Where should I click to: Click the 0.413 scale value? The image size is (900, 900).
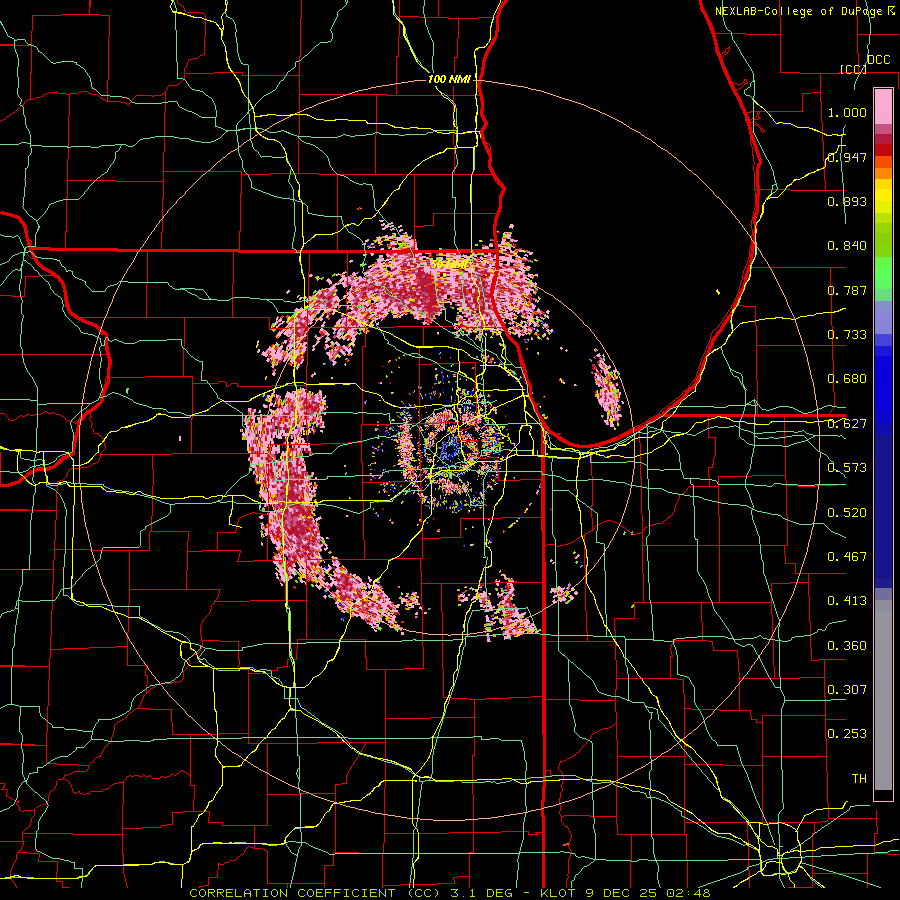[847, 601]
